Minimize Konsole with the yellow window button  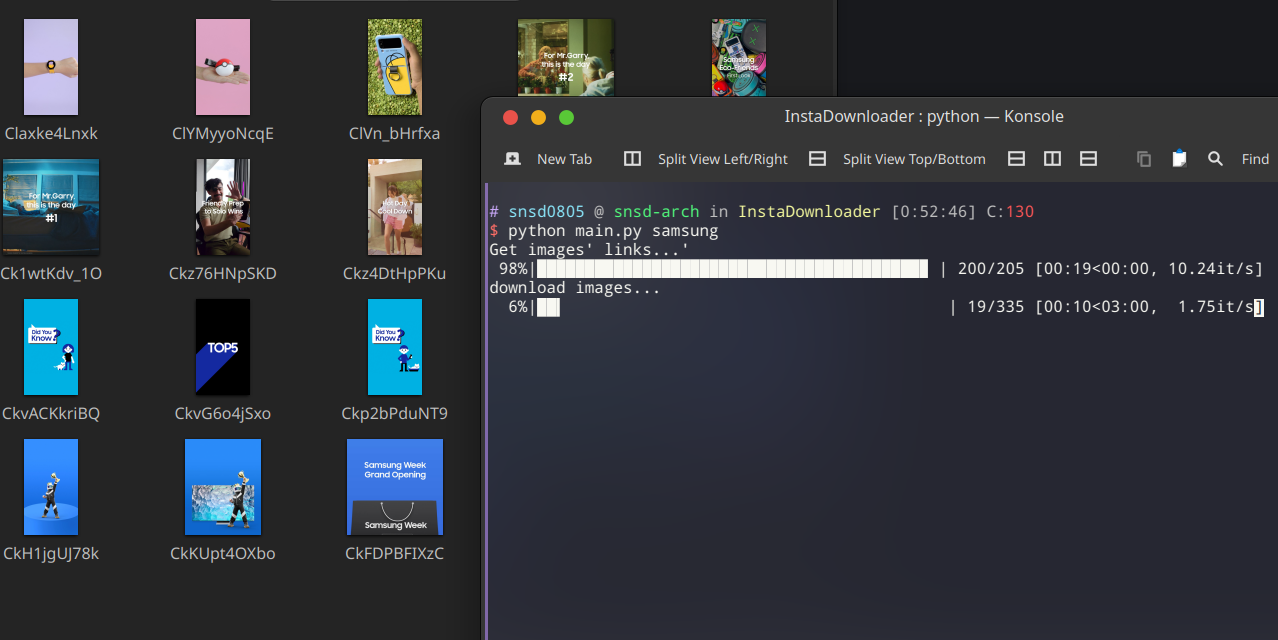pos(538,117)
